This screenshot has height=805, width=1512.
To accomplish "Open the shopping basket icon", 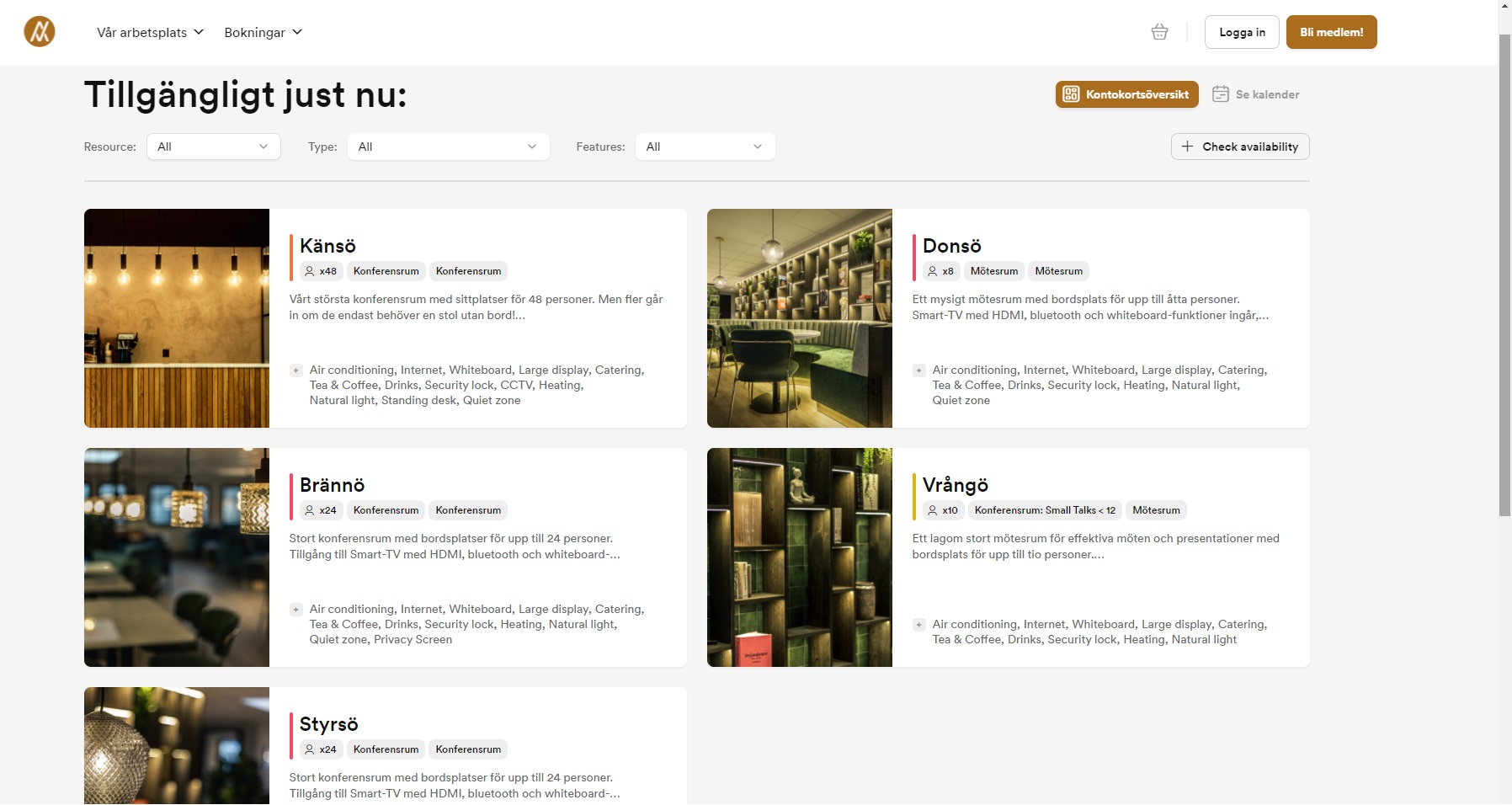I will tap(1159, 32).
